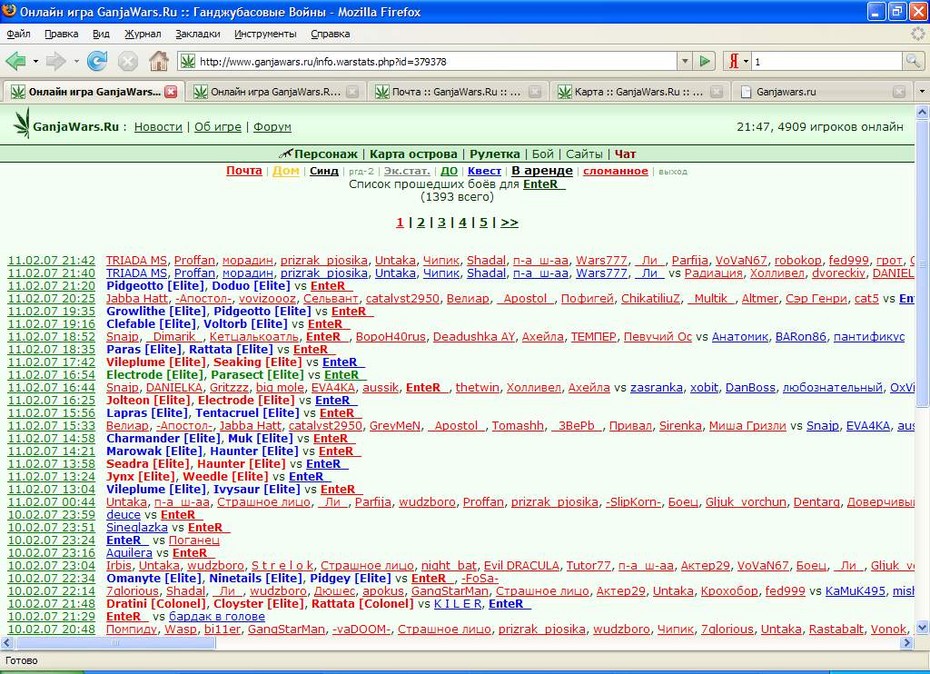Go to page 5 of battles
The width and height of the screenshot is (930, 674).
[483, 222]
